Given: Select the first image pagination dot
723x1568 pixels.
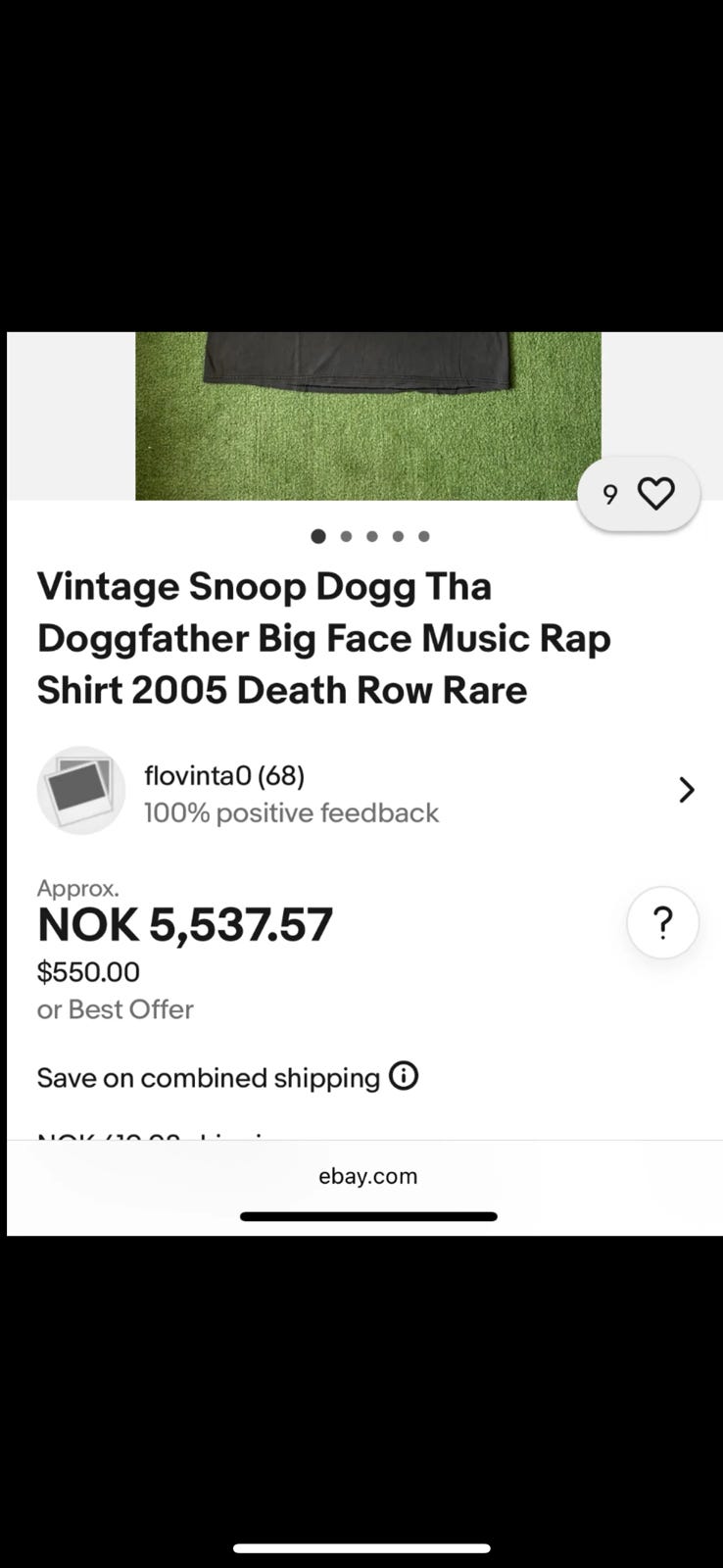Looking at the screenshot, I should pos(318,536).
